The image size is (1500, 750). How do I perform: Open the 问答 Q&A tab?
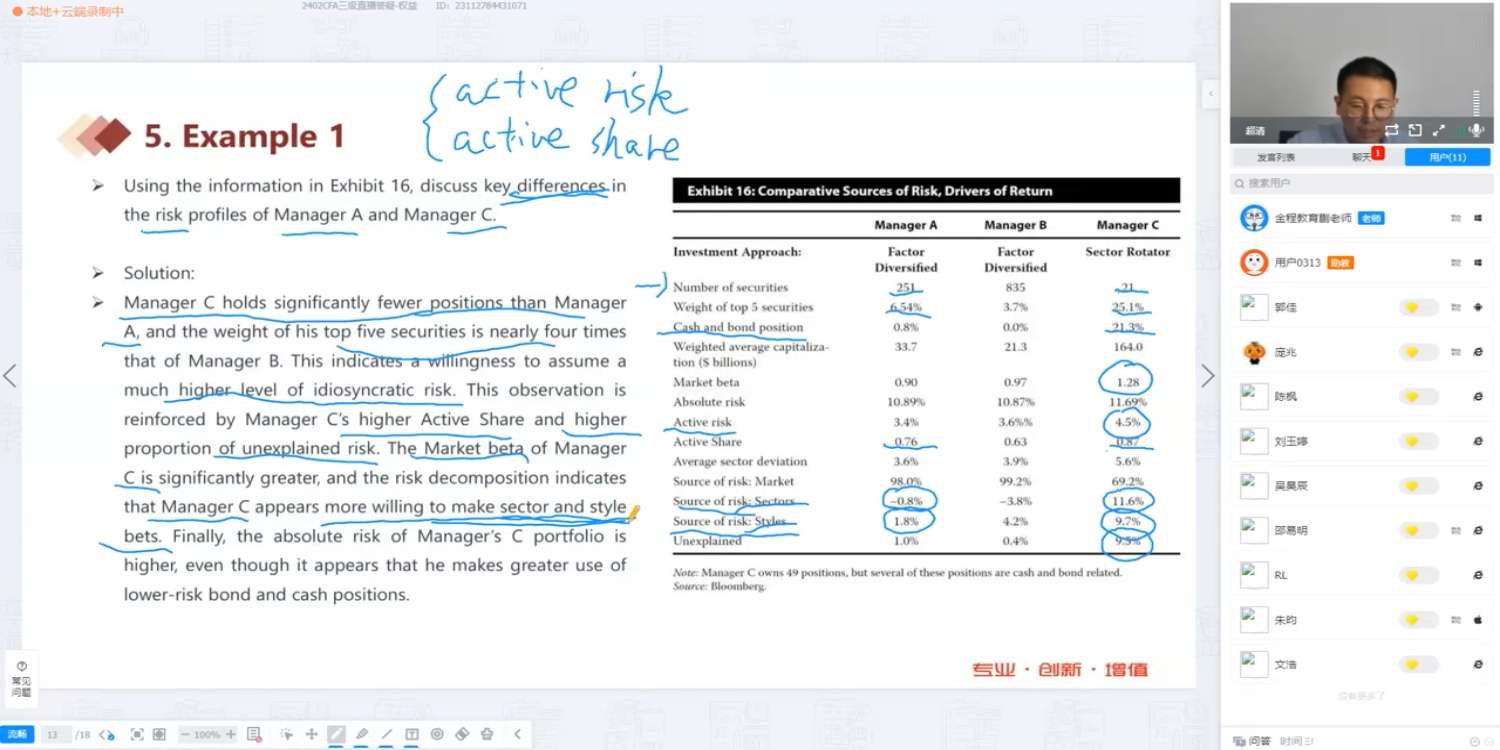1251,741
